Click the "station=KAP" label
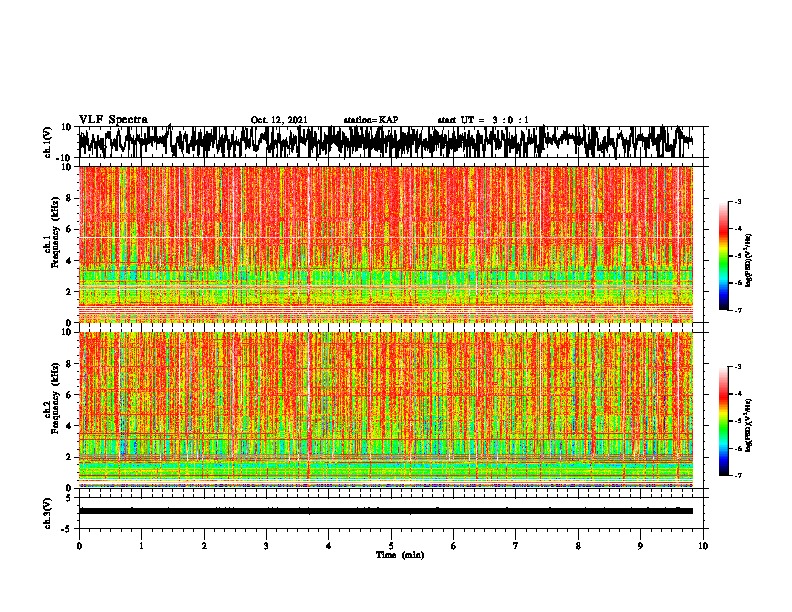Screen dimensions: 792x612 (x=371, y=120)
